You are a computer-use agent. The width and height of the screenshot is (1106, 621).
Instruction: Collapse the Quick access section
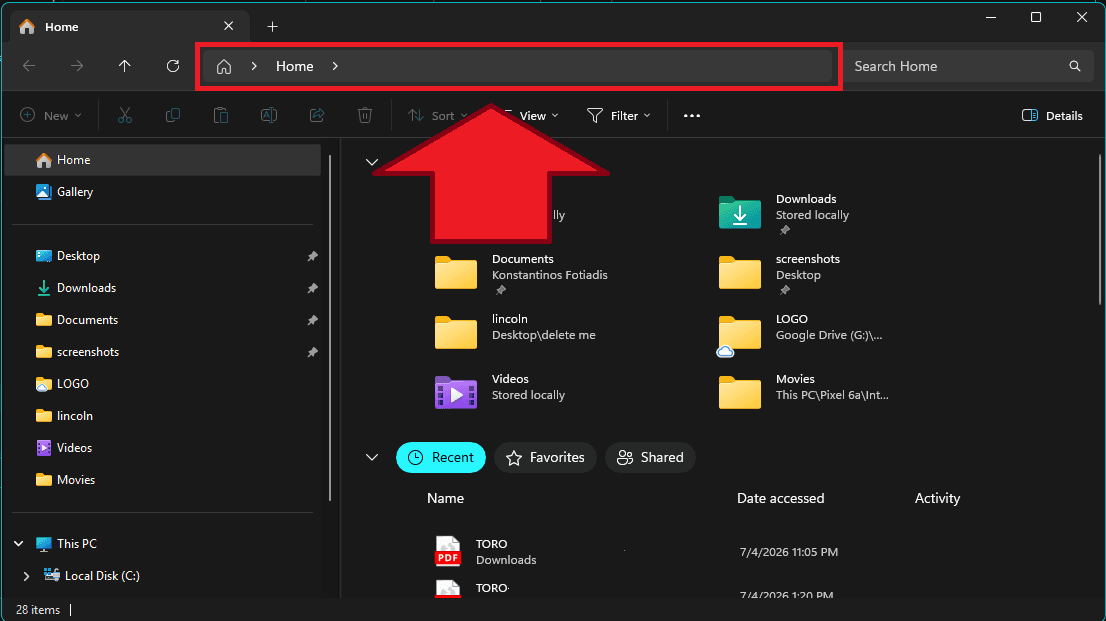tap(372, 162)
